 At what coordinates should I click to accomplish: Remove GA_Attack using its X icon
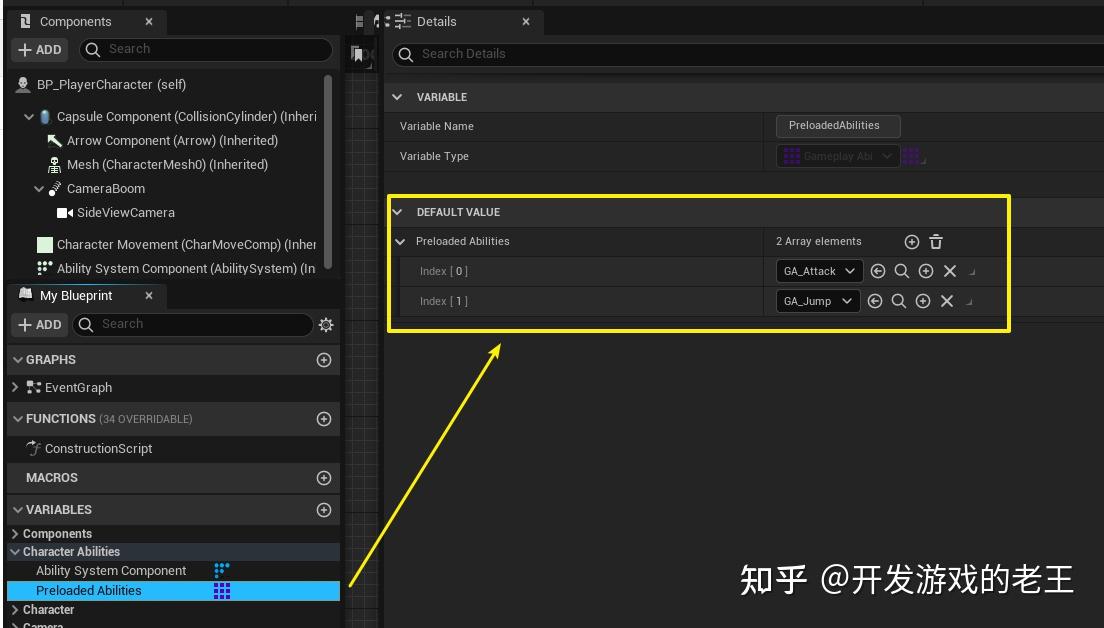click(949, 271)
